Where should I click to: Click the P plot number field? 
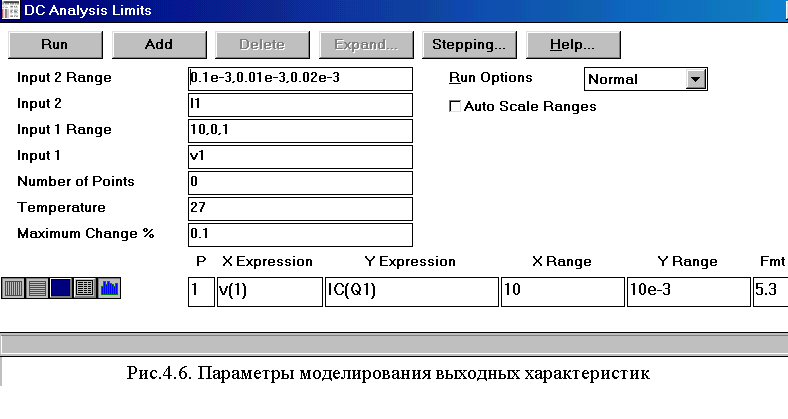(201, 291)
